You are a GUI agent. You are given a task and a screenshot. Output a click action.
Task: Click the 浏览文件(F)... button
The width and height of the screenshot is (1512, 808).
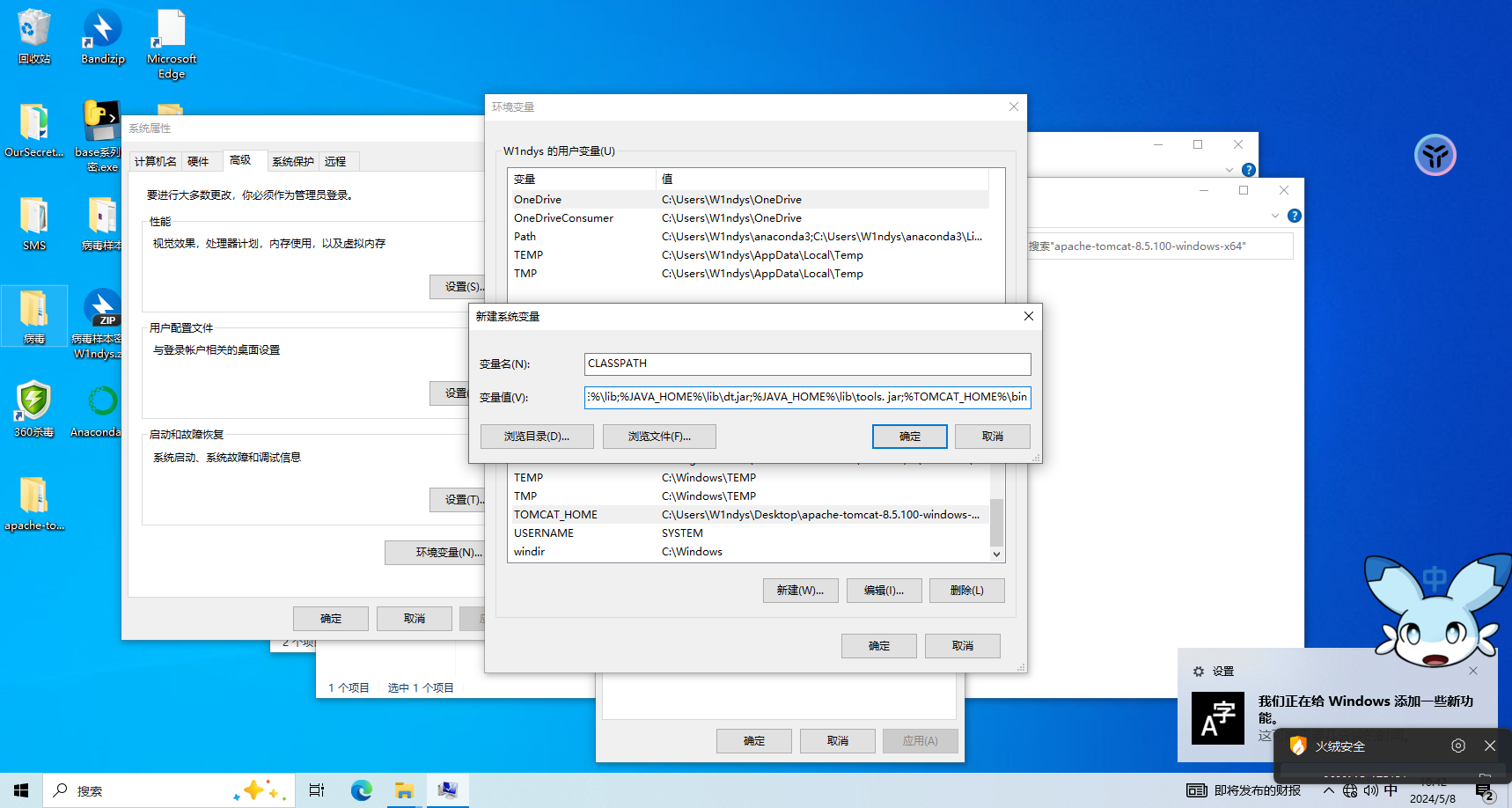click(x=659, y=437)
